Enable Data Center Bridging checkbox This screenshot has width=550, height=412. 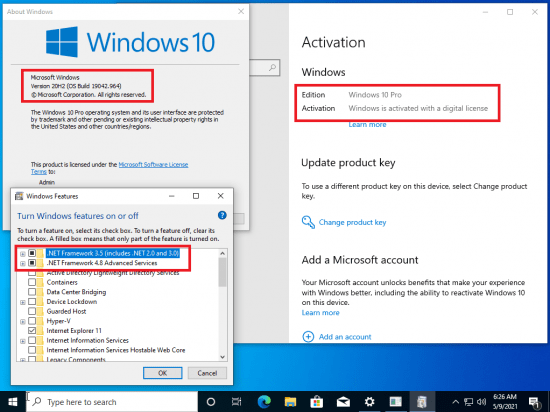click(32, 292)
